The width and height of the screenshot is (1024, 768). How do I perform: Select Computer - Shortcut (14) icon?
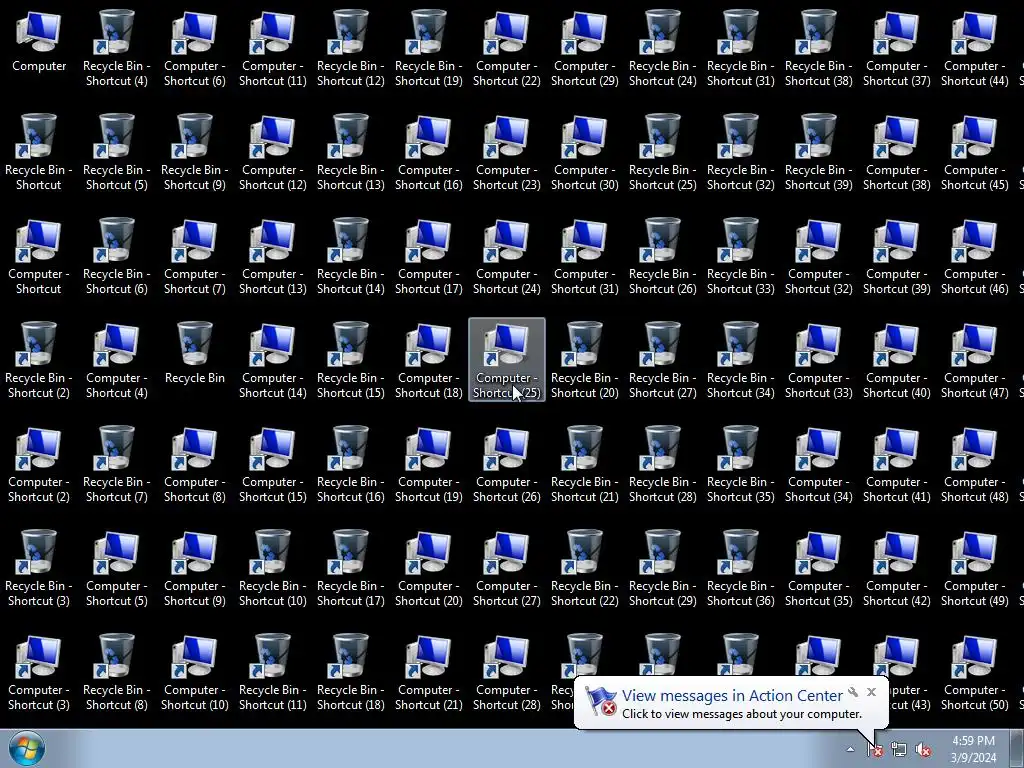[x=272, y=360]
